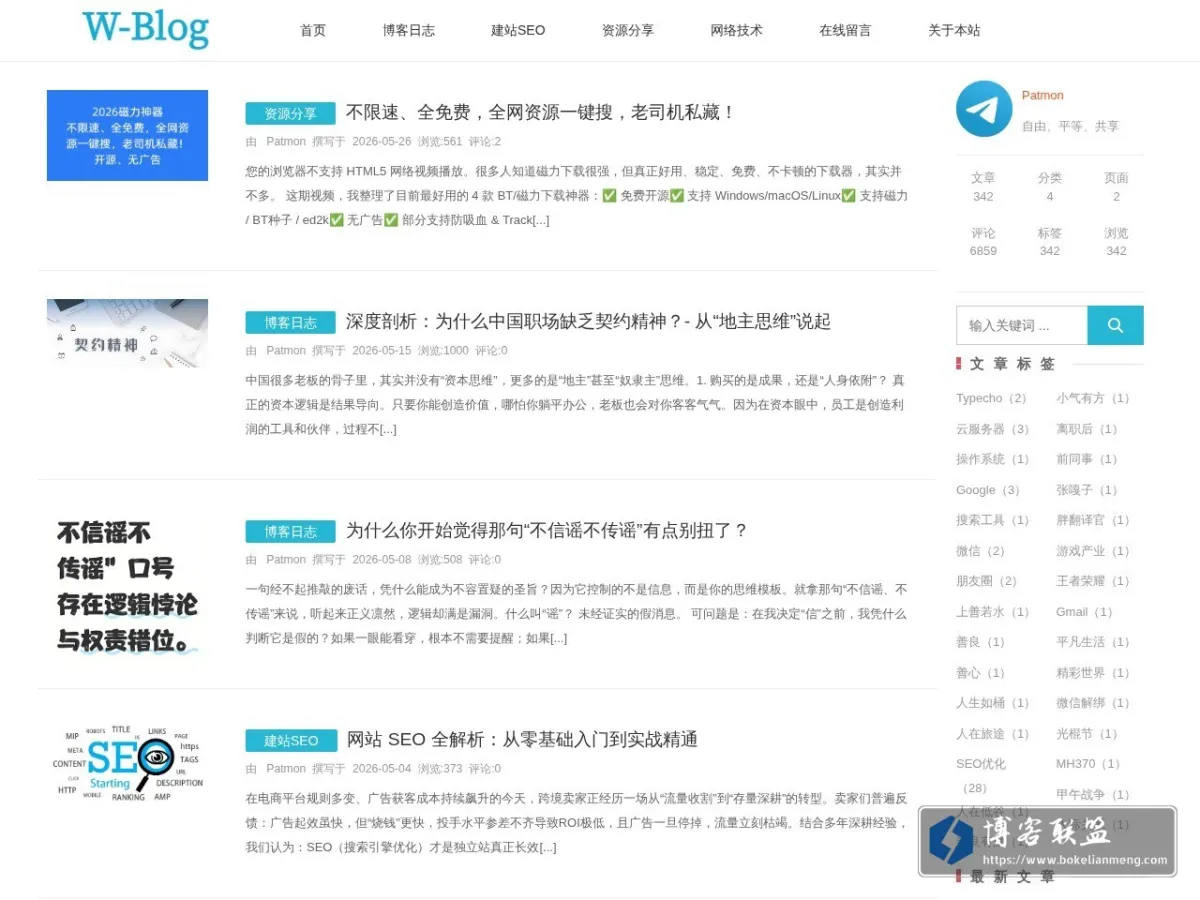Open the 资源分享 nav item

point(628,30)
